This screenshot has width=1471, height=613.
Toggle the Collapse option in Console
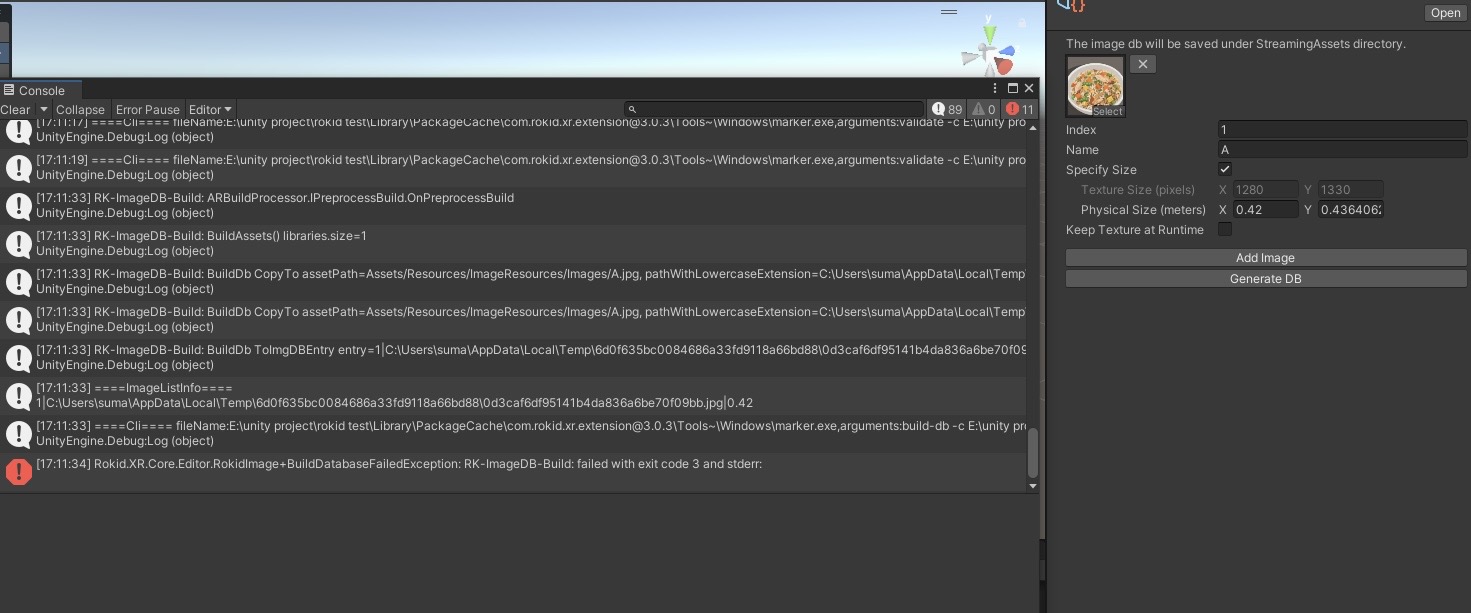(x=80, y=109)
